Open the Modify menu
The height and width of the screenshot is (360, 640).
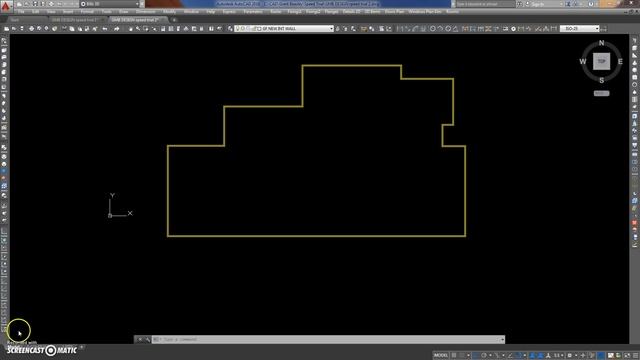pos(170,12)
